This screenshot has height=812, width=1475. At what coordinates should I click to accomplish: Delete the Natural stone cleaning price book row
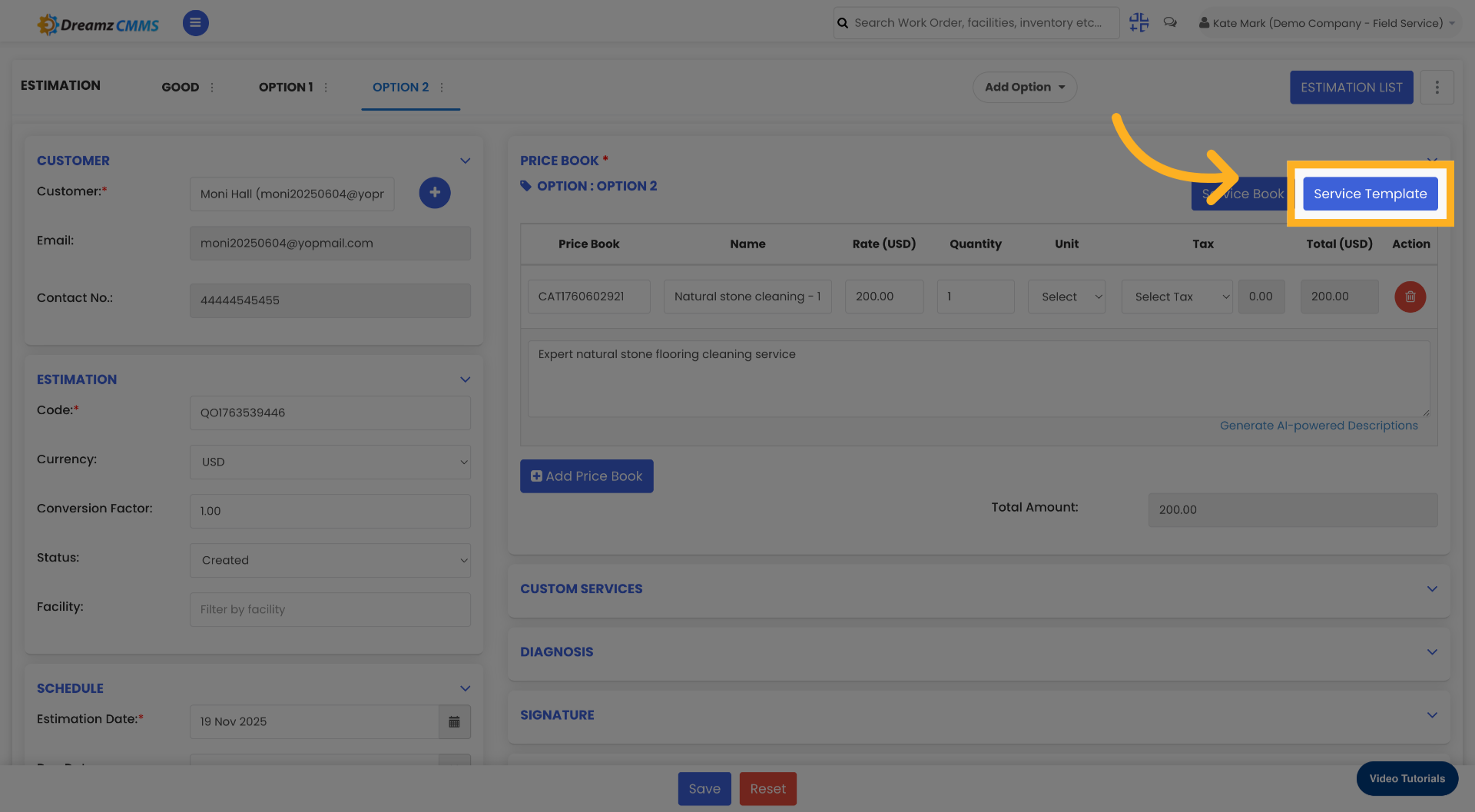[x=1410, y=297]
